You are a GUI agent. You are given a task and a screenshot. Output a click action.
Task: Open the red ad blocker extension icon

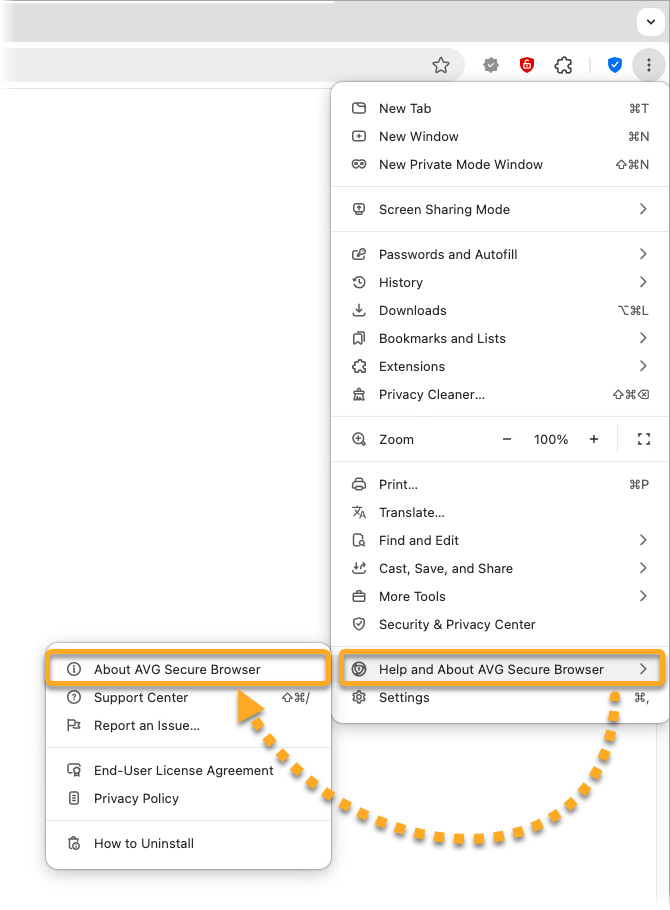point(526,65)
